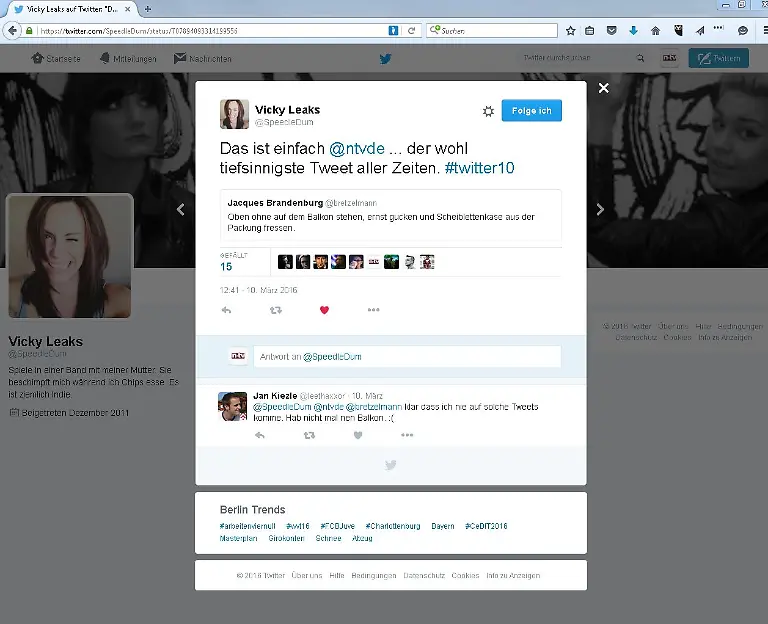768x624 pixels.
Task: Click the Twittern compose button
Action: coord(718,59)
